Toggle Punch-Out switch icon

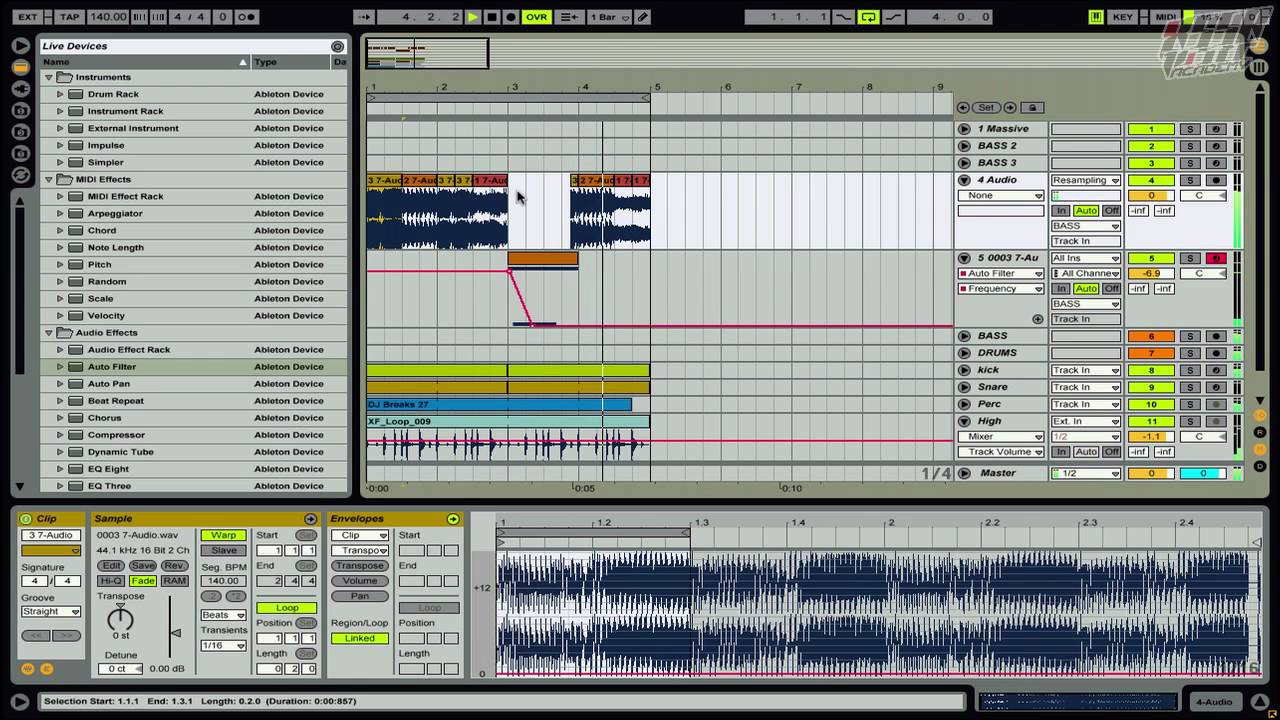click(x=893, y=17)
